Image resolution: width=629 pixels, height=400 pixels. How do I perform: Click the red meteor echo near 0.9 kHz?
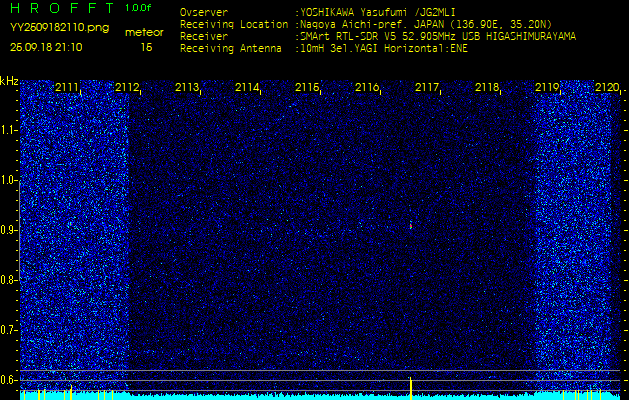(x=411, y=225)
